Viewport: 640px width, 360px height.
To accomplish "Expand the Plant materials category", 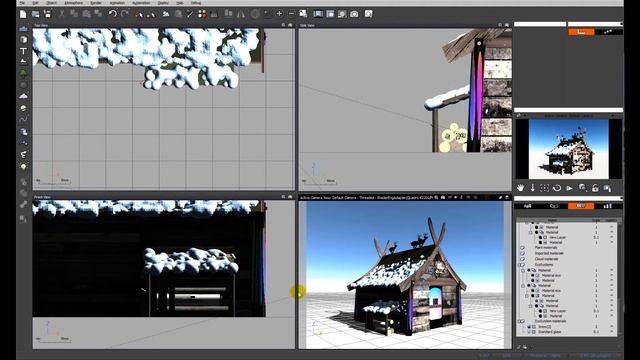I will (x=522, y=248).
